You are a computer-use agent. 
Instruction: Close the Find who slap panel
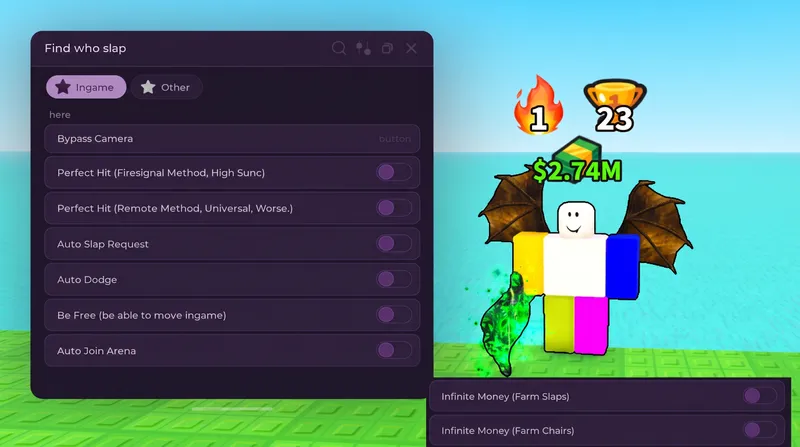(411, 48)
